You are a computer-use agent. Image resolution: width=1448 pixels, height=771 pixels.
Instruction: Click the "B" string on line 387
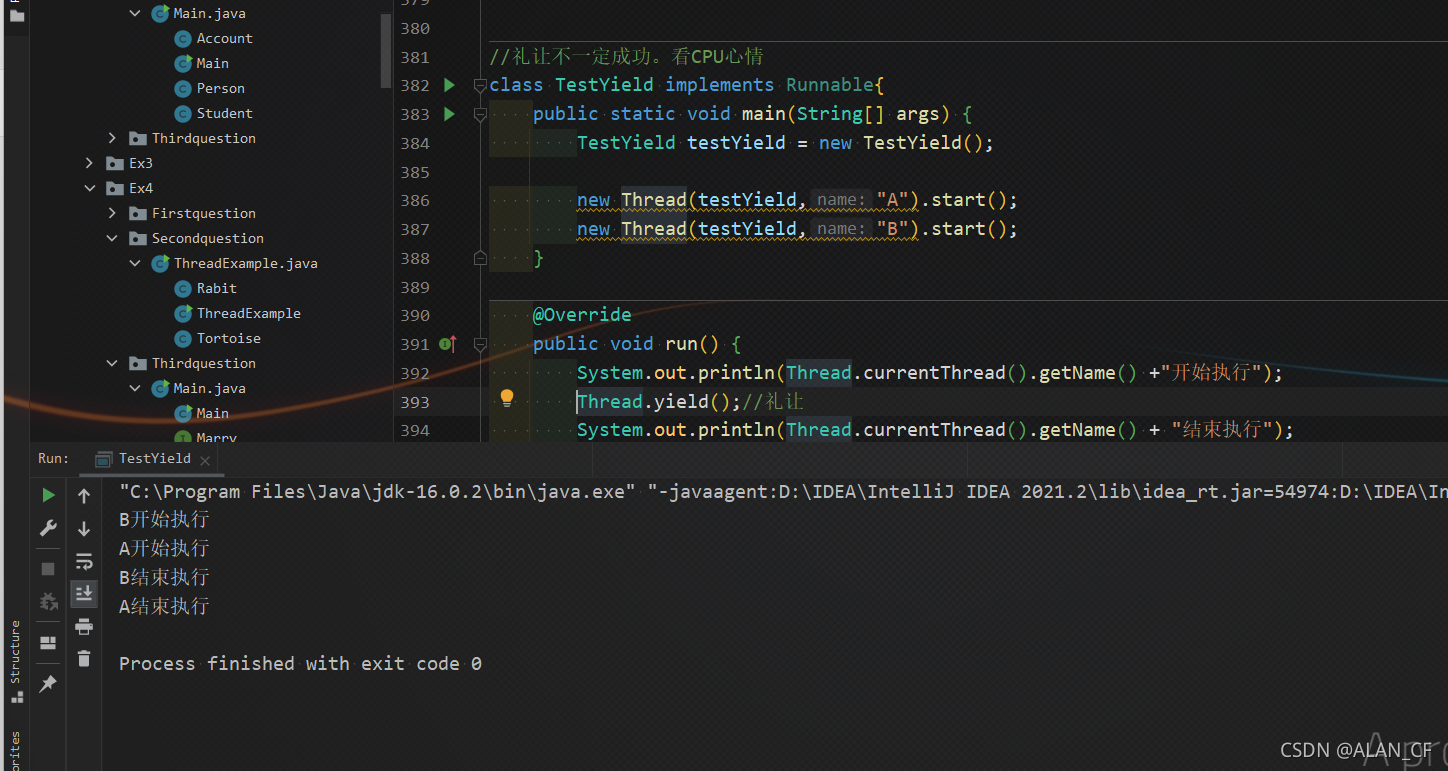coord(893,229)
